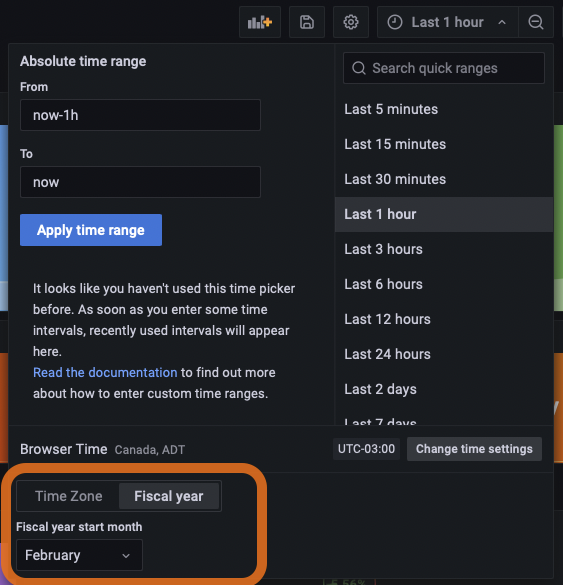Switch to the Time Zone tab
This screenshot has width=563, height=585.
tap(69, 496)
